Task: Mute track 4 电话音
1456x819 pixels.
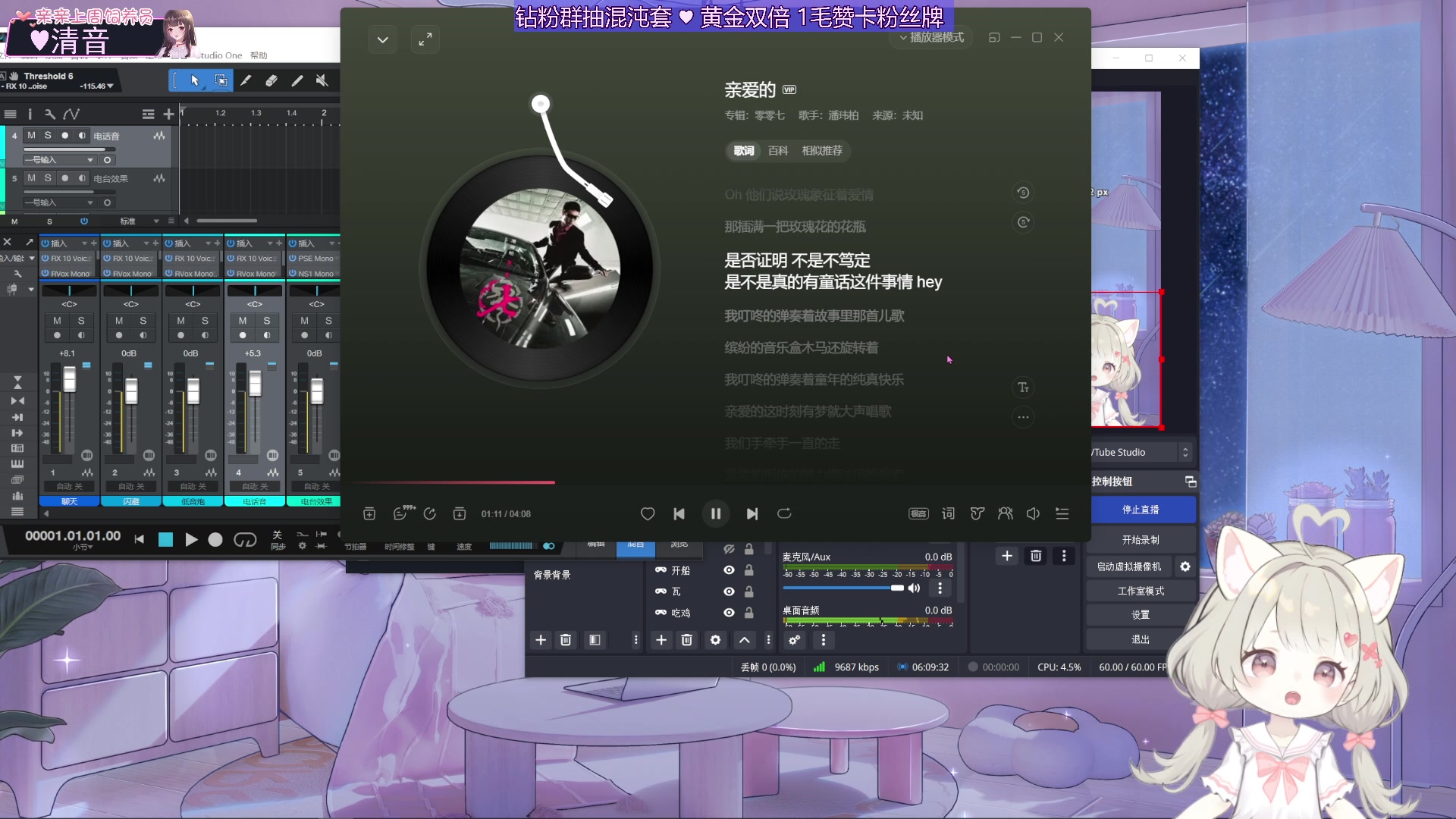Action: tap(31, 136)
